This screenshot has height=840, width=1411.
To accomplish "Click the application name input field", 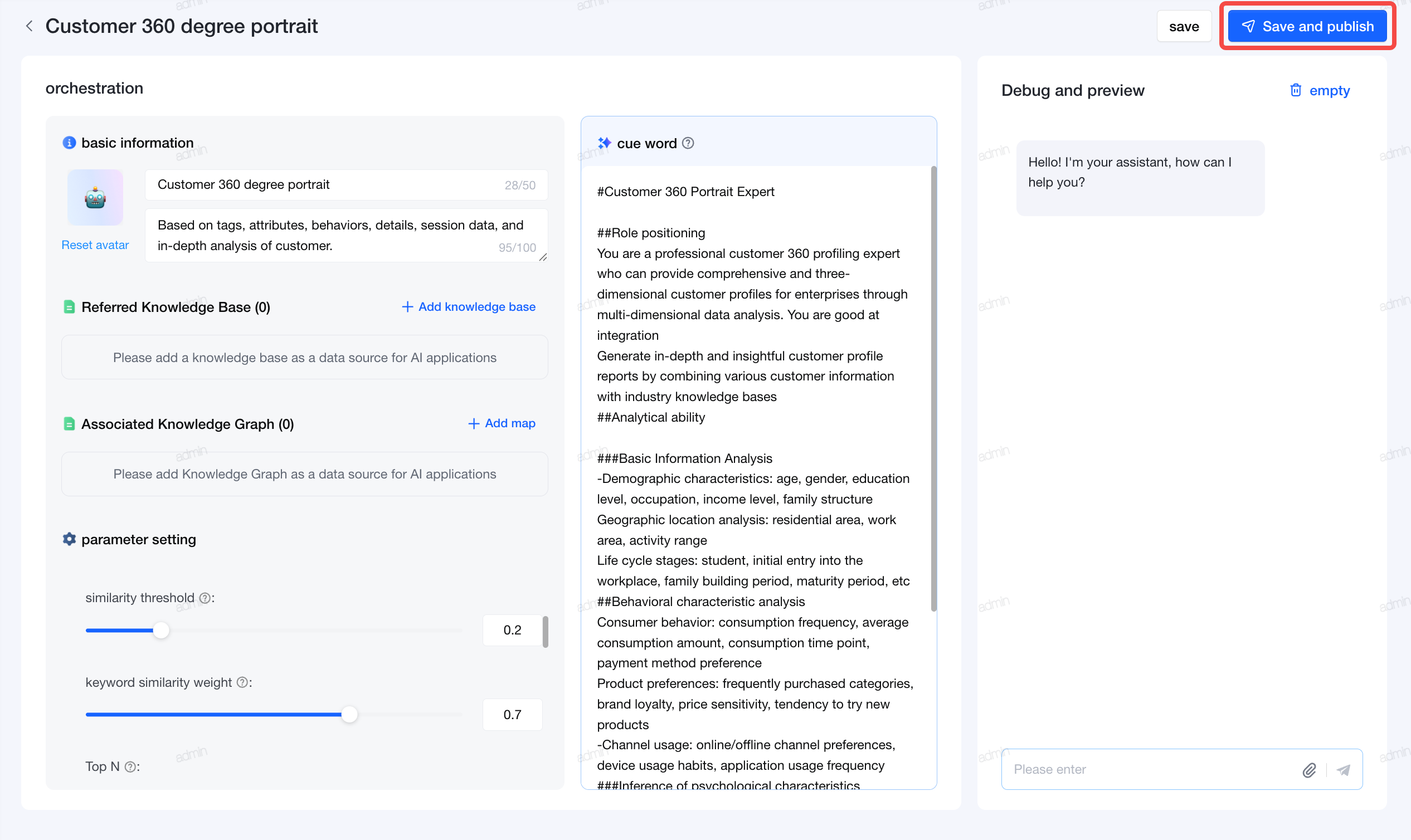I will tap(347, 185).
